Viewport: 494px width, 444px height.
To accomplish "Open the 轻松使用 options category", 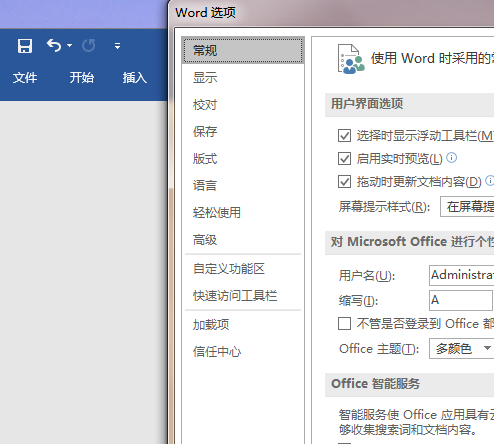I will pyautogui.click(x=243, y=213).
